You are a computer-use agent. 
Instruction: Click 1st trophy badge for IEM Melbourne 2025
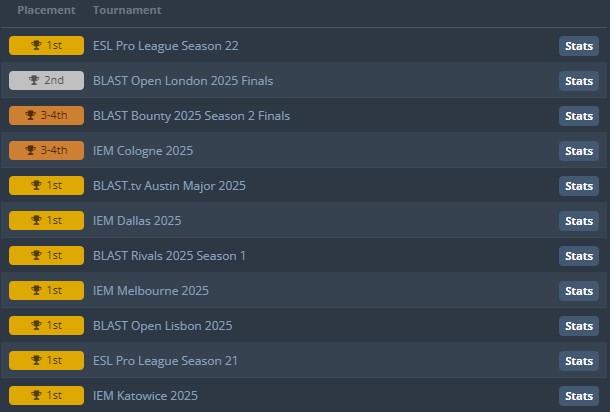[46, 291]
